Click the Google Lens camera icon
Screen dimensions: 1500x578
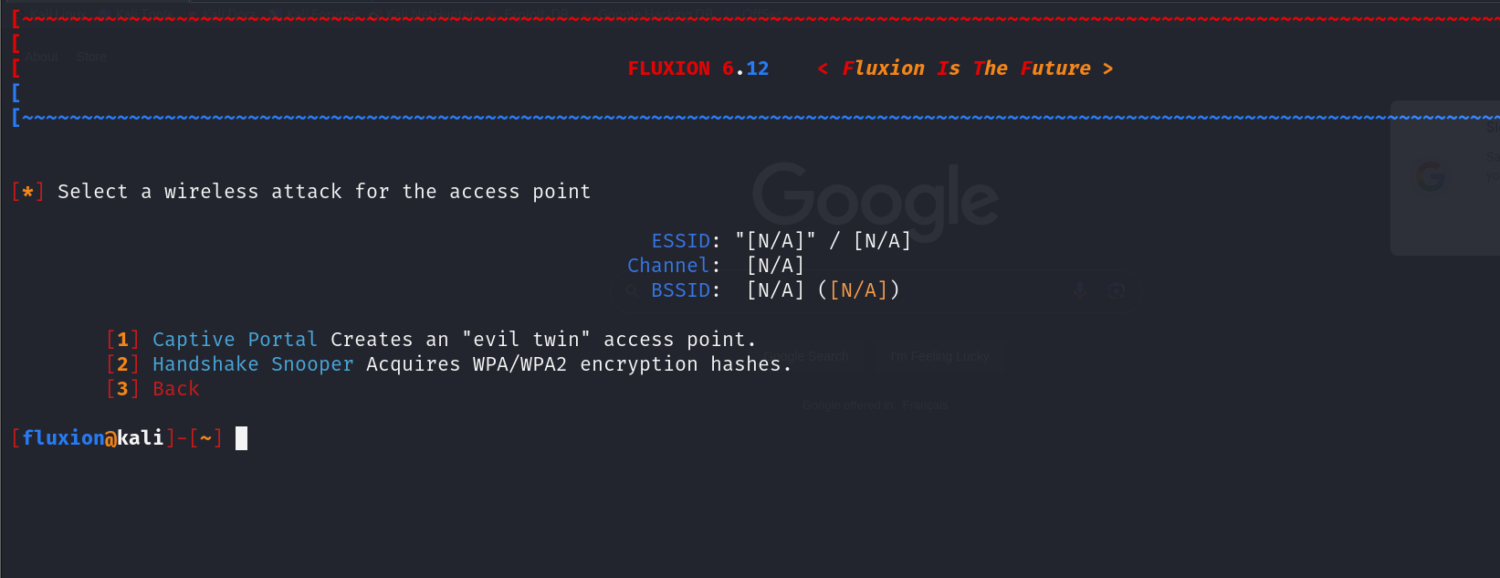[x=1117, y=291]
